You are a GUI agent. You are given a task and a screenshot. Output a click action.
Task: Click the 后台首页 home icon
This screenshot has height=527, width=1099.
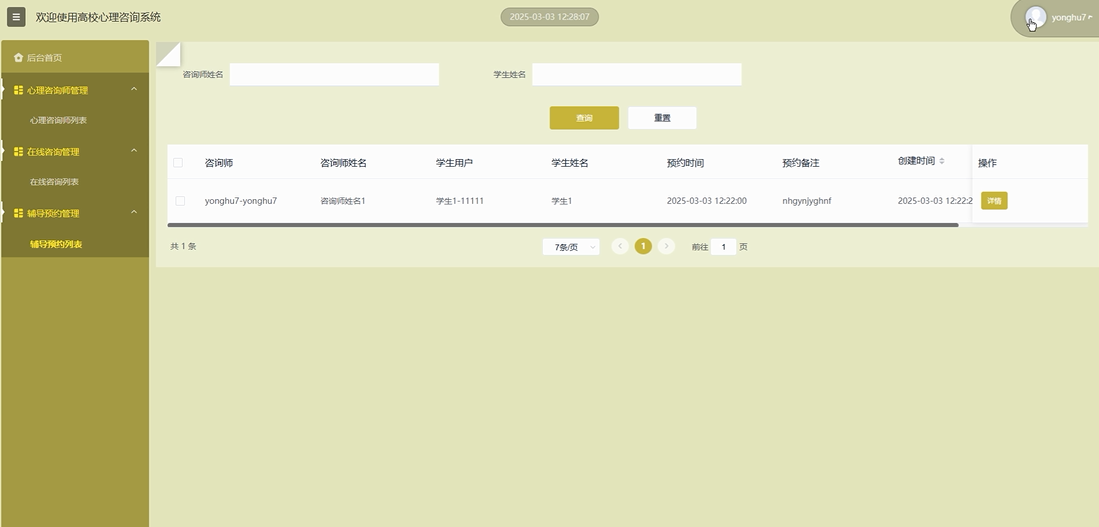point(18,58)
